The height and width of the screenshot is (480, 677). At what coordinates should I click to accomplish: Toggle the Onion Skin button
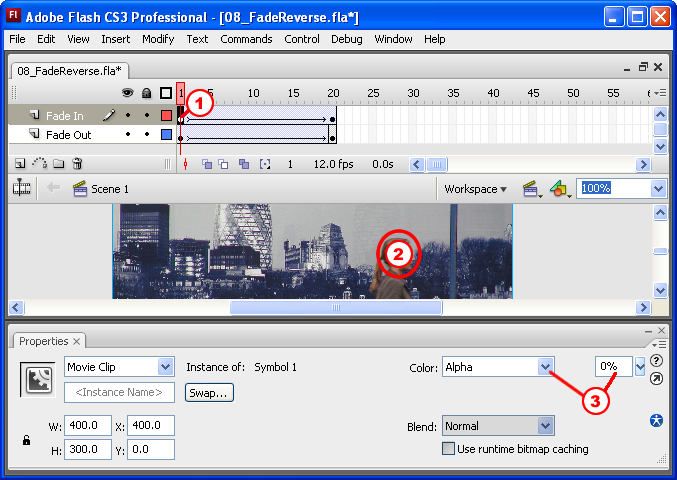pos(207,164)
